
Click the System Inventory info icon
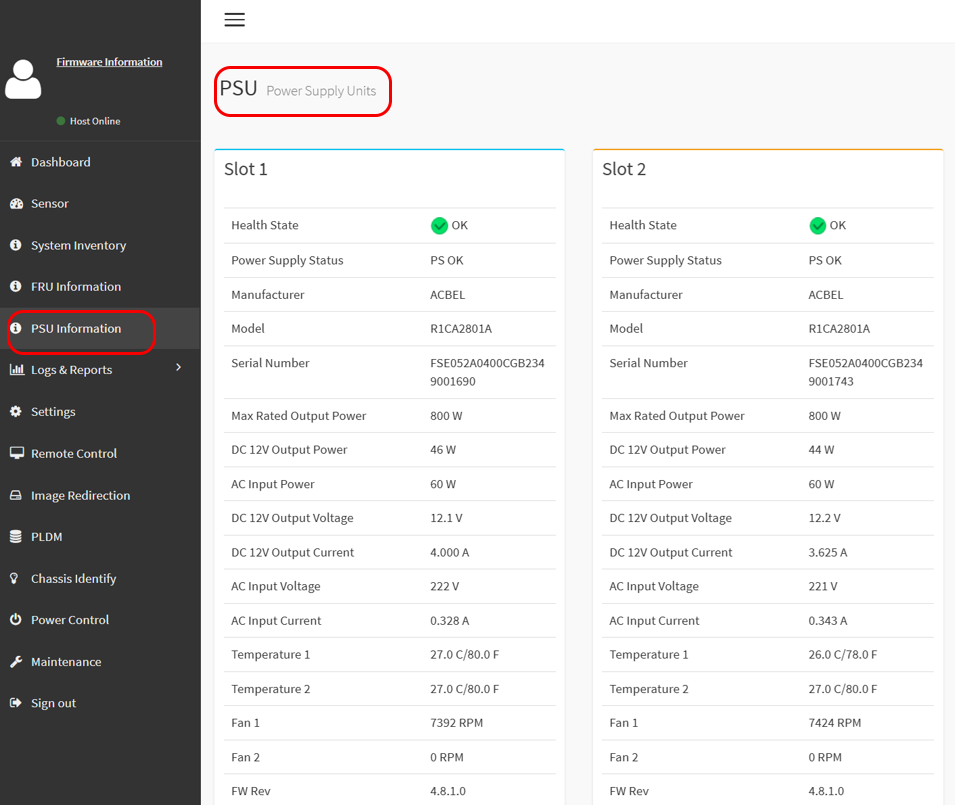(x=16, y=245)
